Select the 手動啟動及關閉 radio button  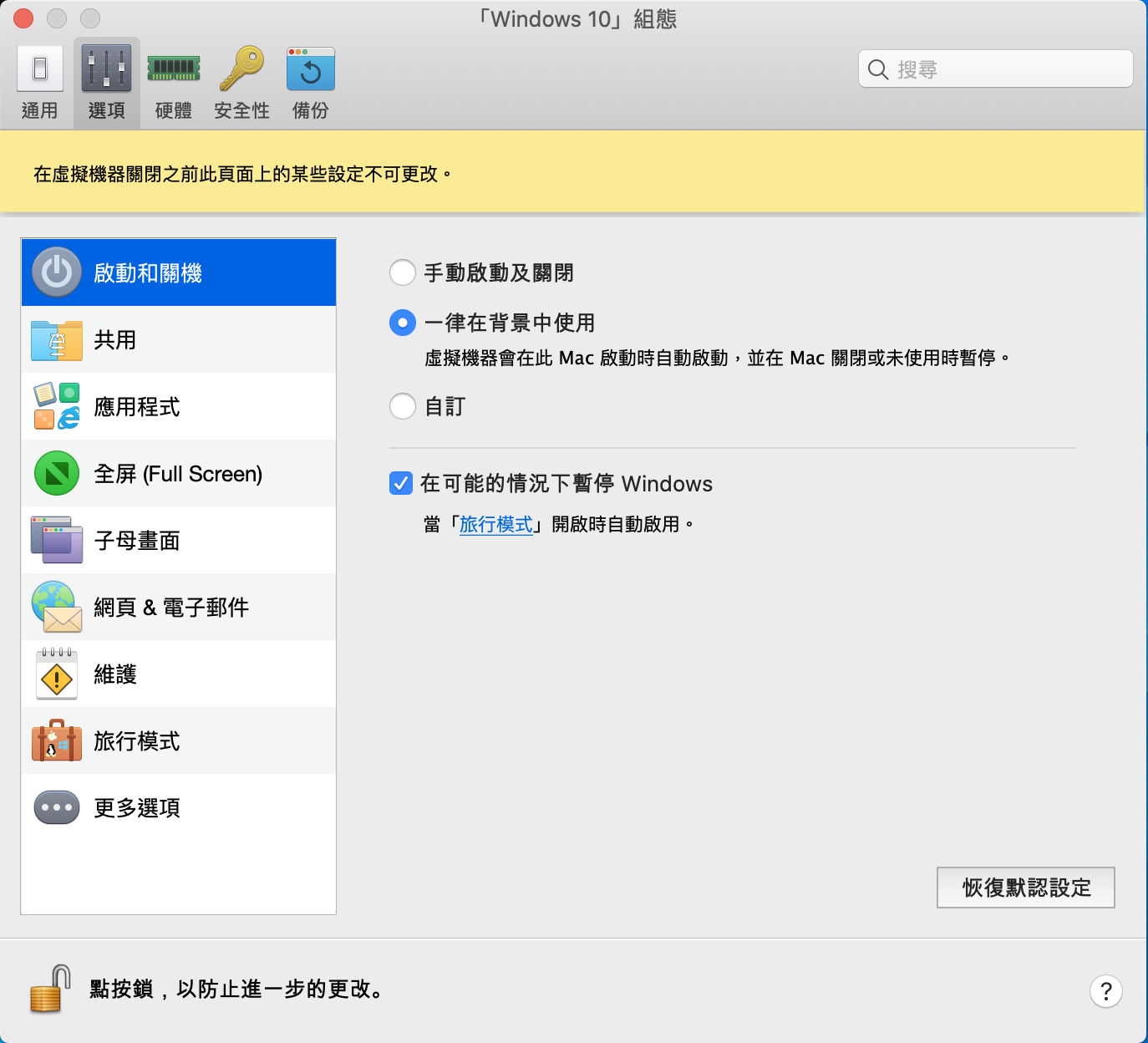[x=403, y=272]
